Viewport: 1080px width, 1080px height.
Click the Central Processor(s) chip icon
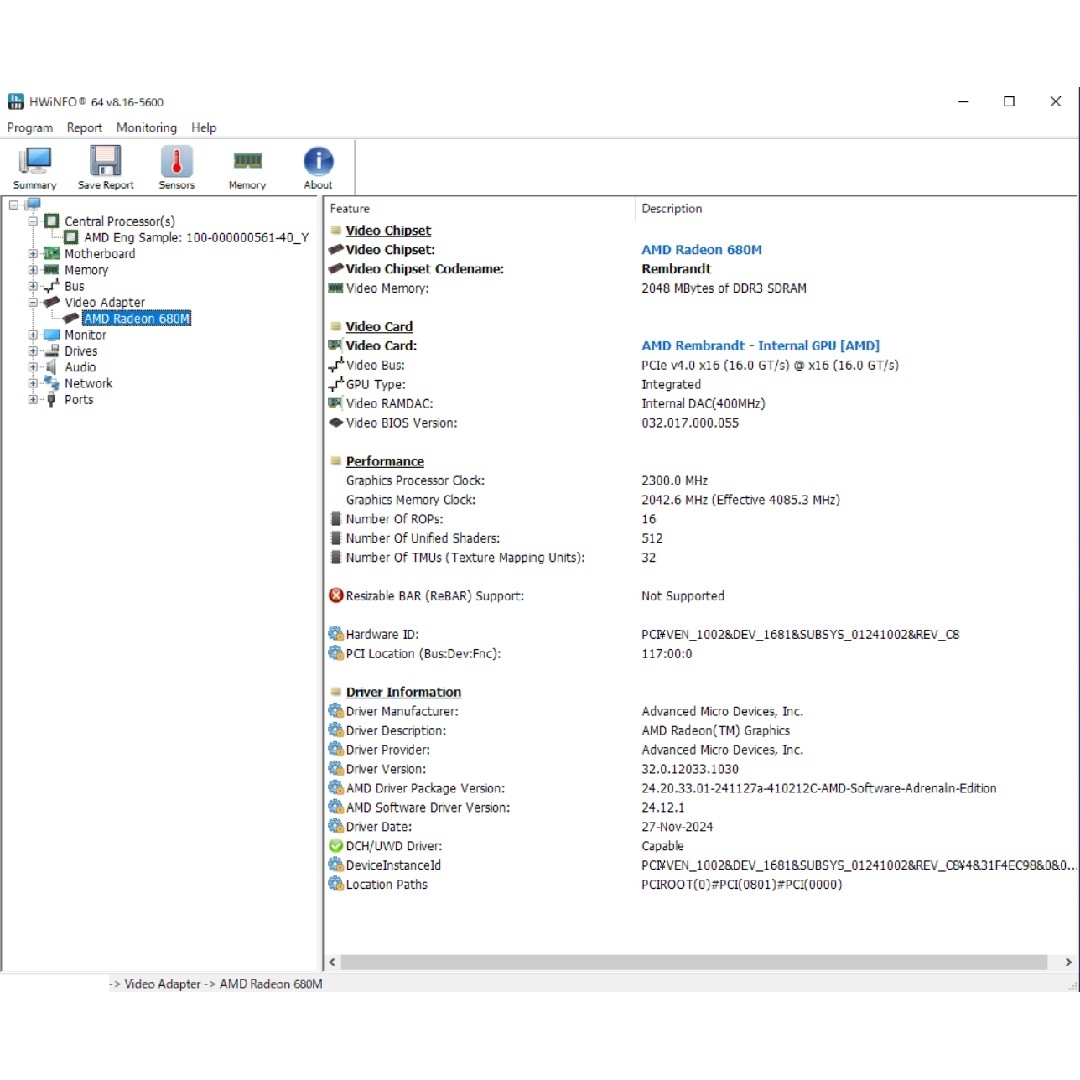[x=52, y=221]
